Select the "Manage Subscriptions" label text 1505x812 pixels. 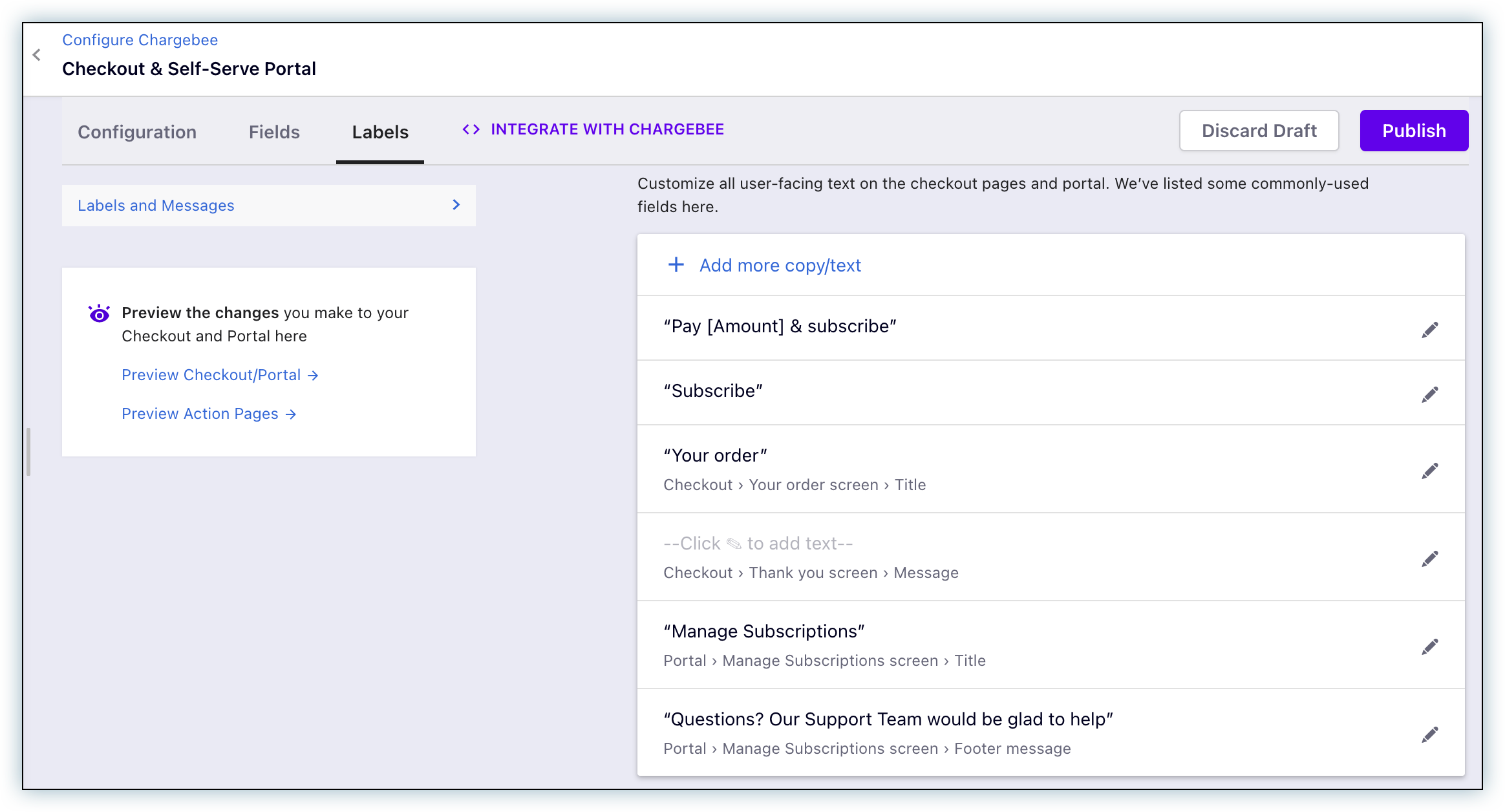[764, 632]
